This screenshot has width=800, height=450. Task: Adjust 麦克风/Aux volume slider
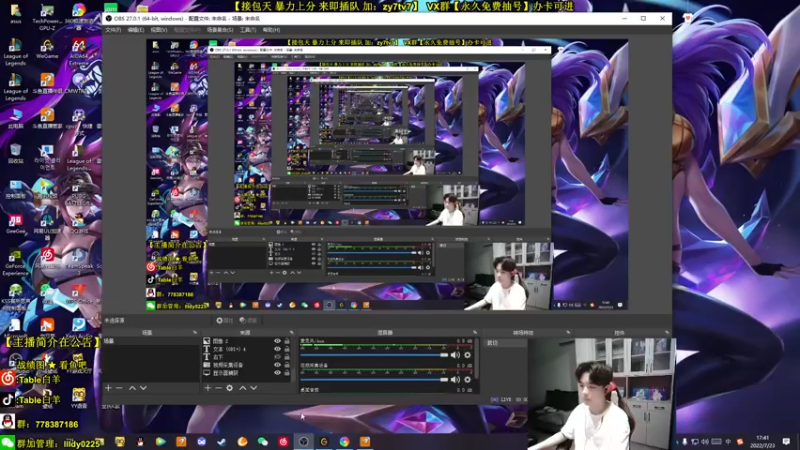click(374, 355)
